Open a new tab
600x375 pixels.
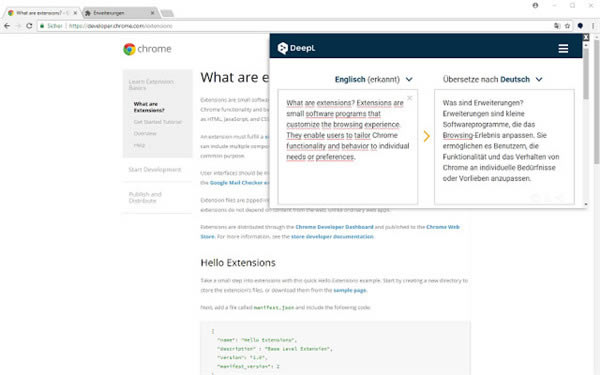tap(167, 13)
